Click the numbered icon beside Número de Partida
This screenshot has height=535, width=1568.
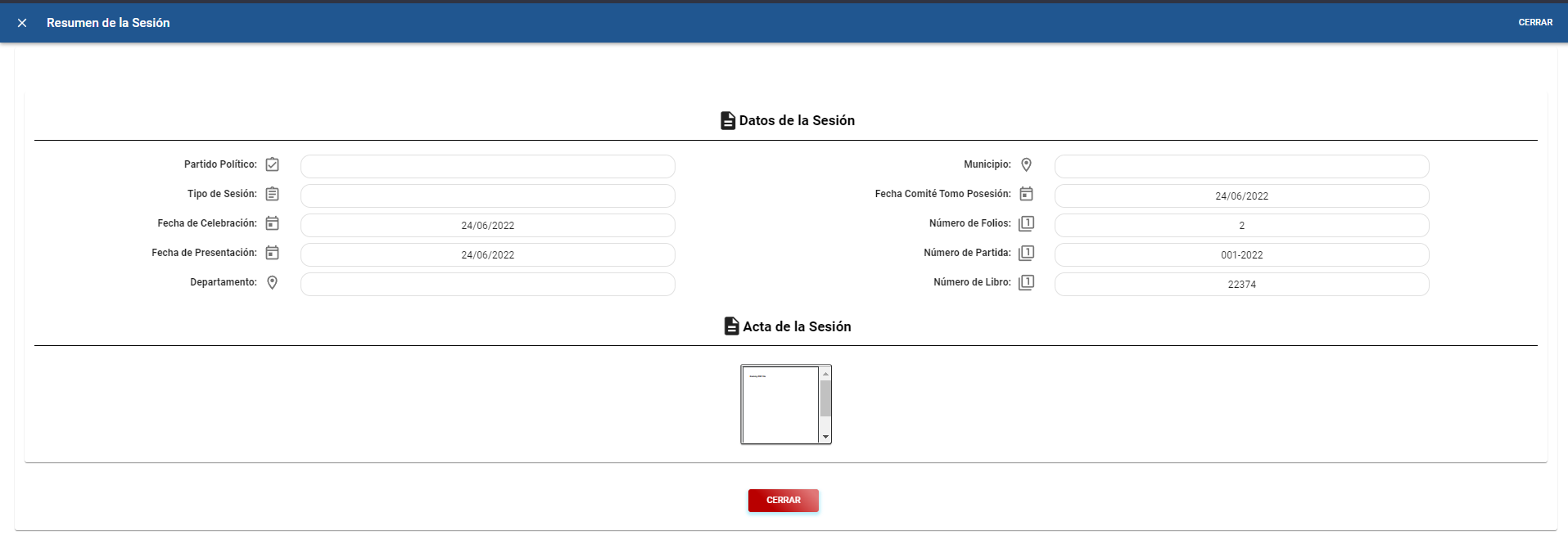1026,253
